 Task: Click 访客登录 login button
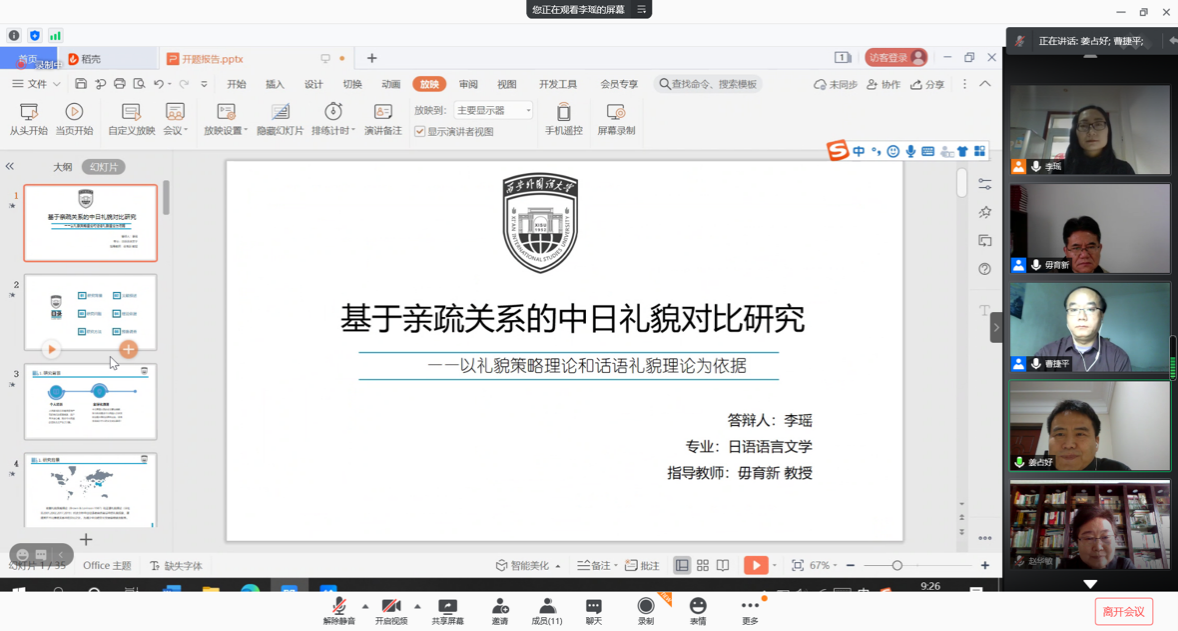pyautogui.click(x=896, y=58)
